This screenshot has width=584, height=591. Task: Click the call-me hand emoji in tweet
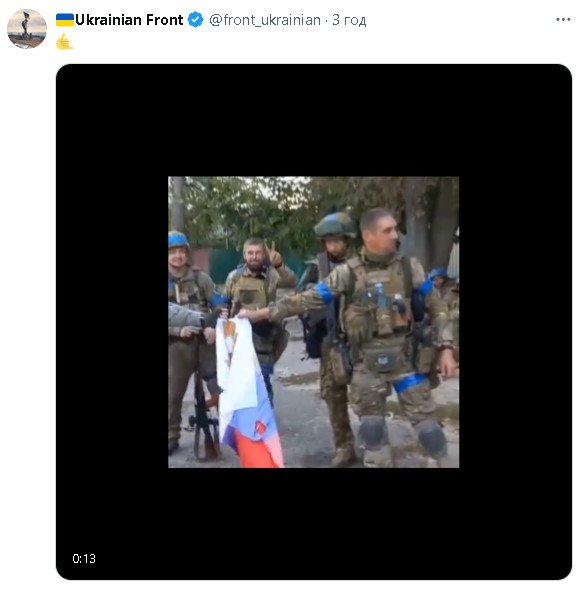tap(64, 41)
